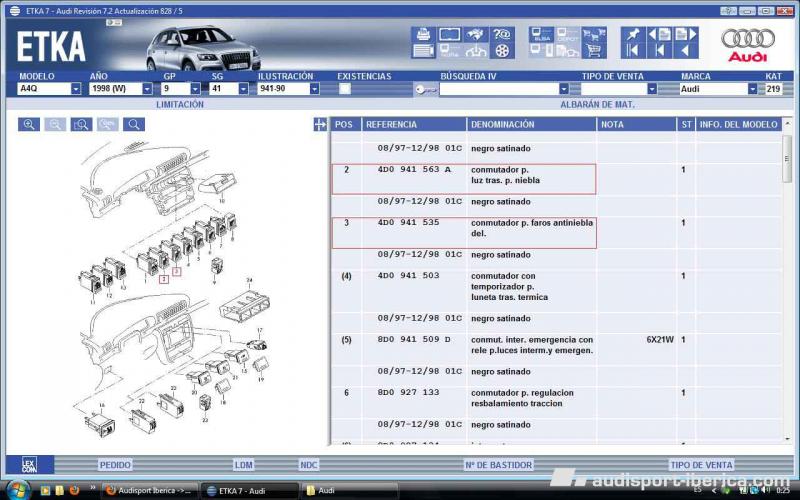
Task: Click the Firefox quick launch icon
Action: 74,490
